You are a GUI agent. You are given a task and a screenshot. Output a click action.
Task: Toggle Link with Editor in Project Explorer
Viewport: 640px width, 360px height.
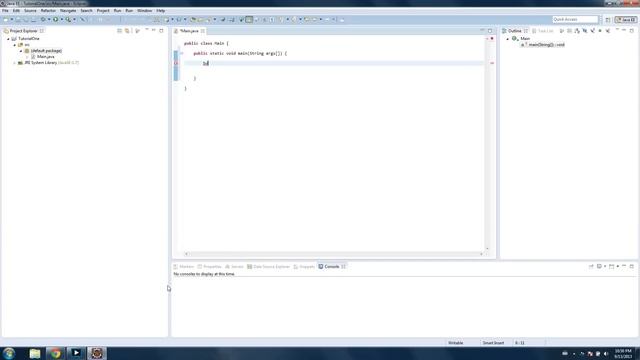click(127, 31)
